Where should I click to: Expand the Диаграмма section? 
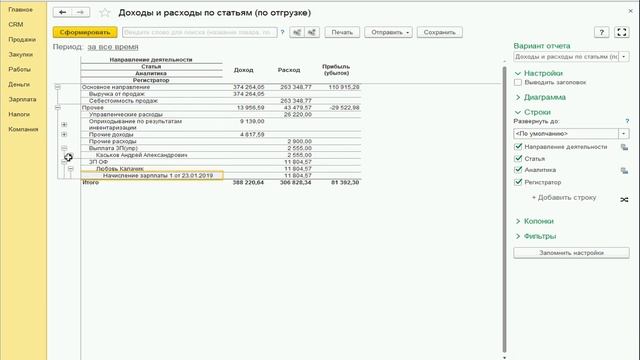[x=540, y=97]
